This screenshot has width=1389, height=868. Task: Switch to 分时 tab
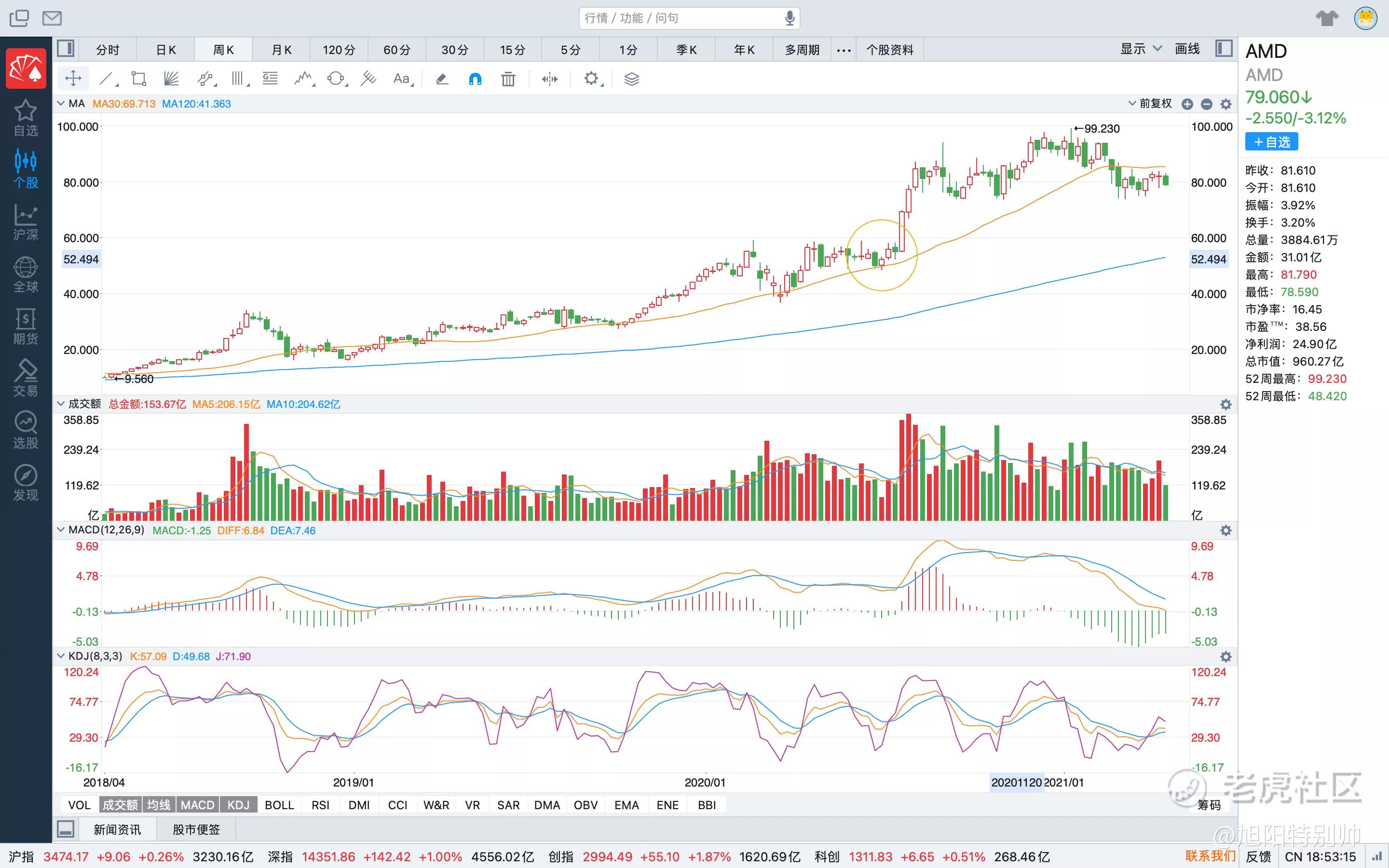[x=108, y=50]
